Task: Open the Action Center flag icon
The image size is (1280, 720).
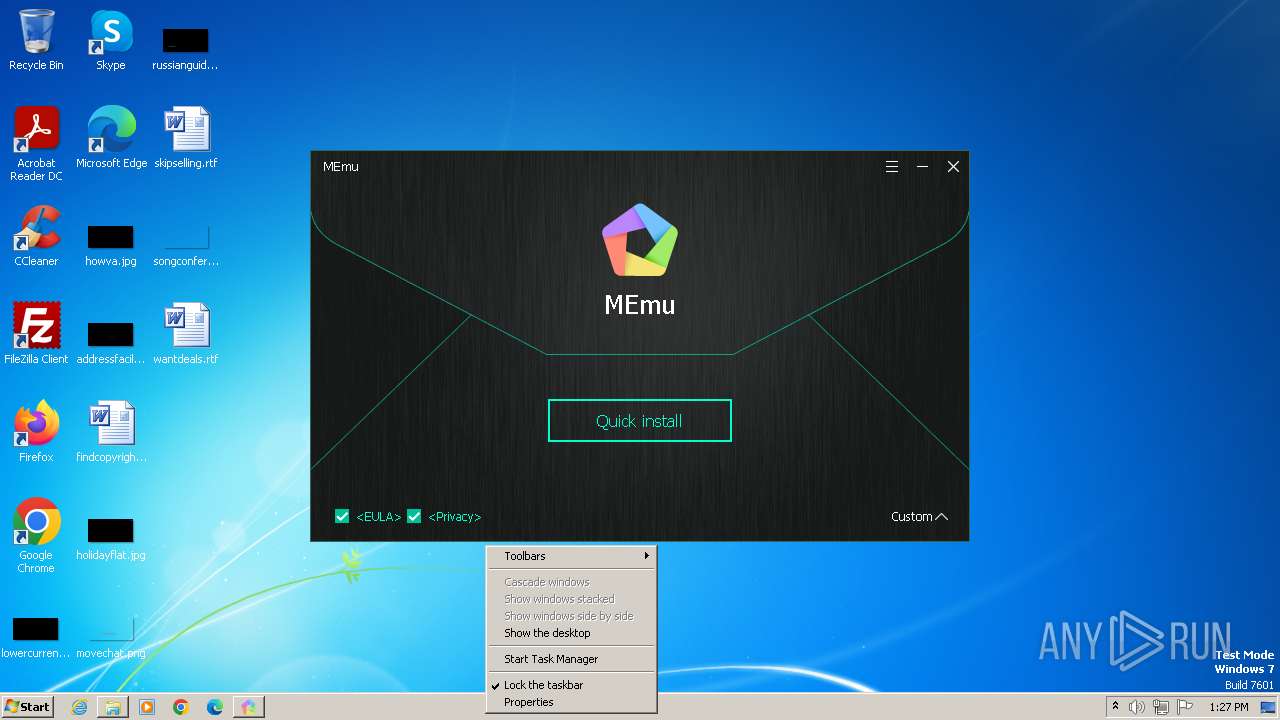Action: pos(1185,707)
